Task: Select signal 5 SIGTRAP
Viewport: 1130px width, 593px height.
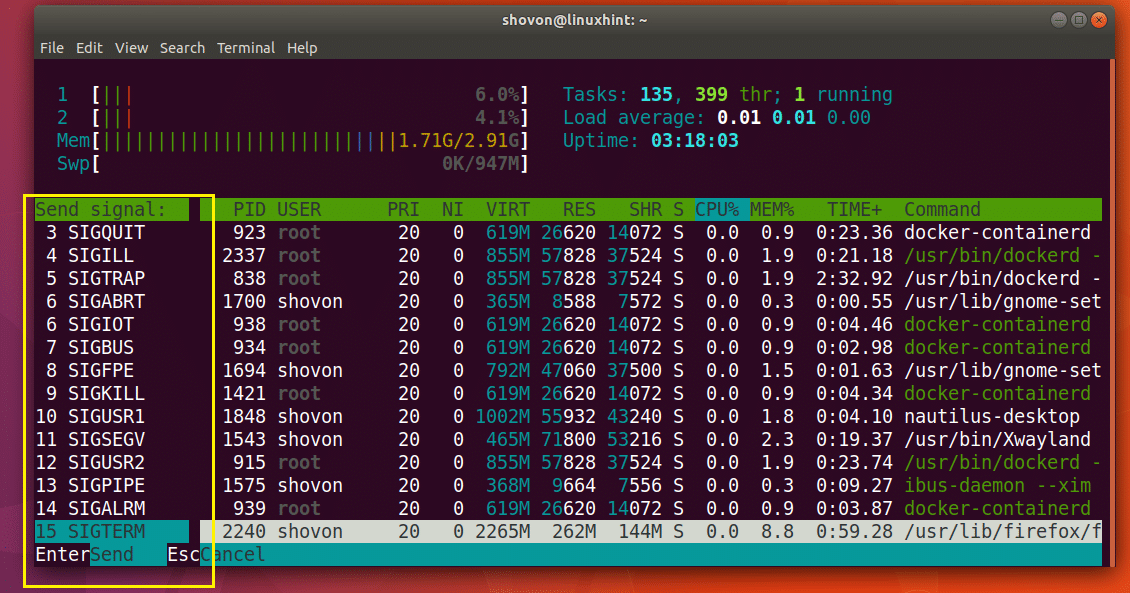Action: pos(112,278)
